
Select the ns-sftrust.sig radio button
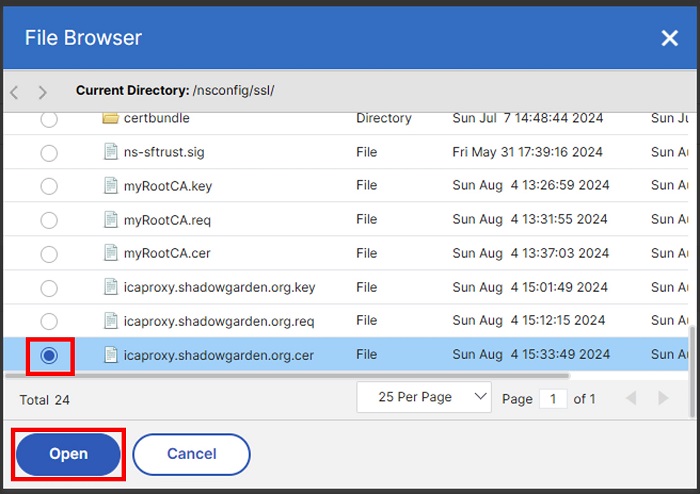coord(48,152)
